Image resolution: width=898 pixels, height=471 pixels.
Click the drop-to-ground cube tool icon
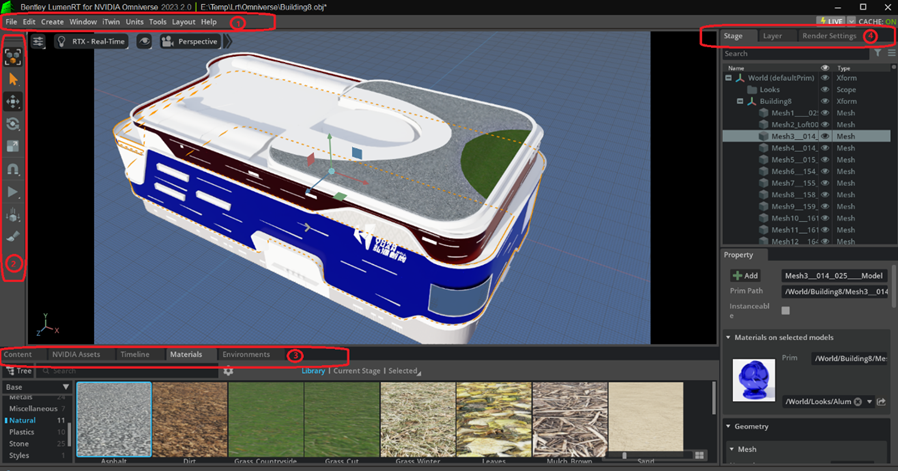(x=13, y=215)
